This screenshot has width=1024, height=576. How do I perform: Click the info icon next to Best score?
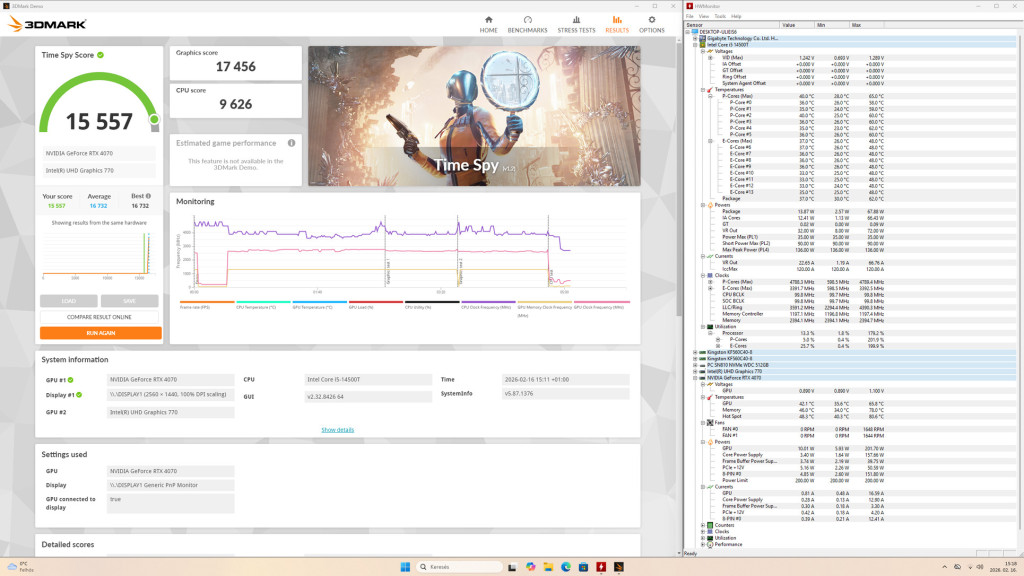(148, 196)
